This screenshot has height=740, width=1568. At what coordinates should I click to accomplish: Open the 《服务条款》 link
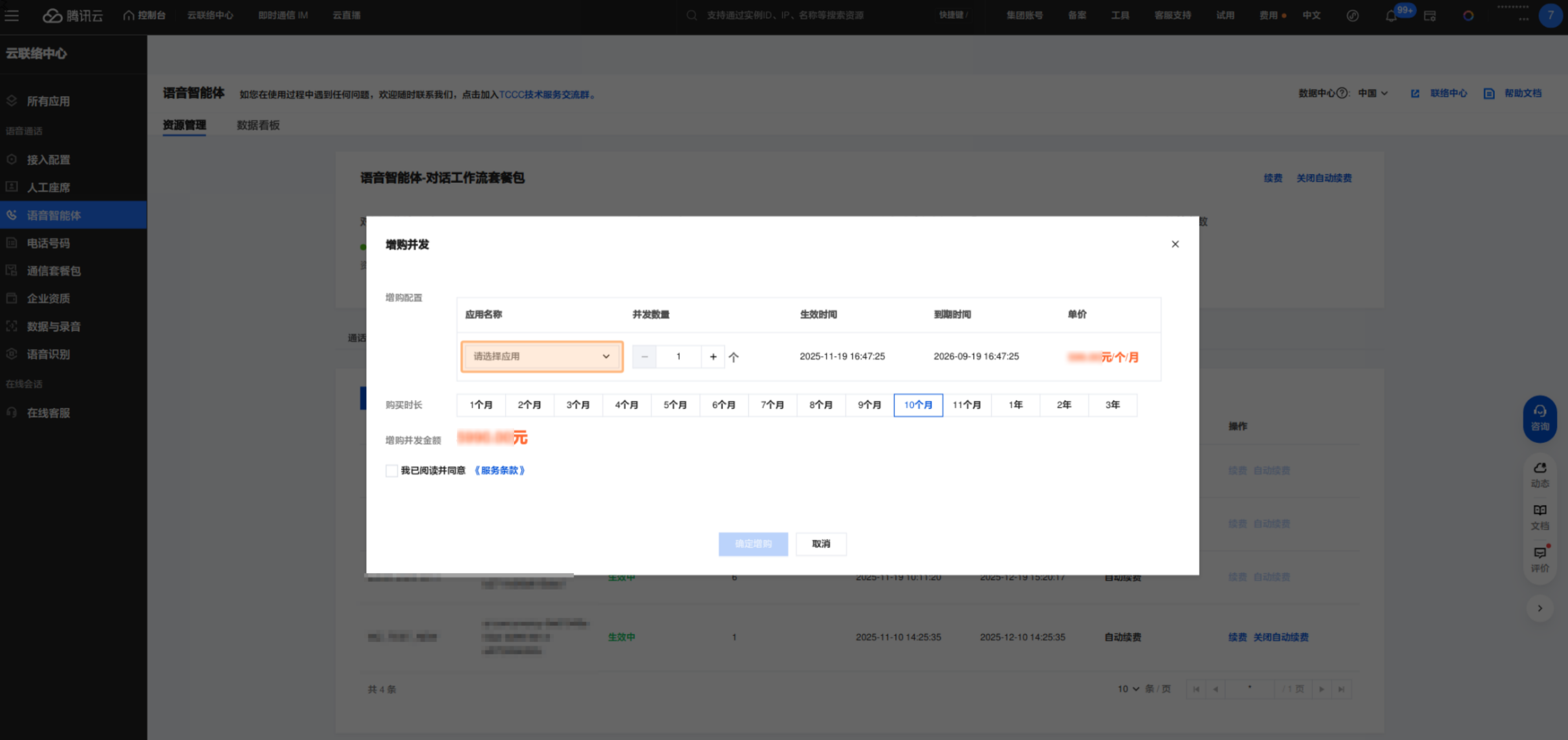(499, 470)
